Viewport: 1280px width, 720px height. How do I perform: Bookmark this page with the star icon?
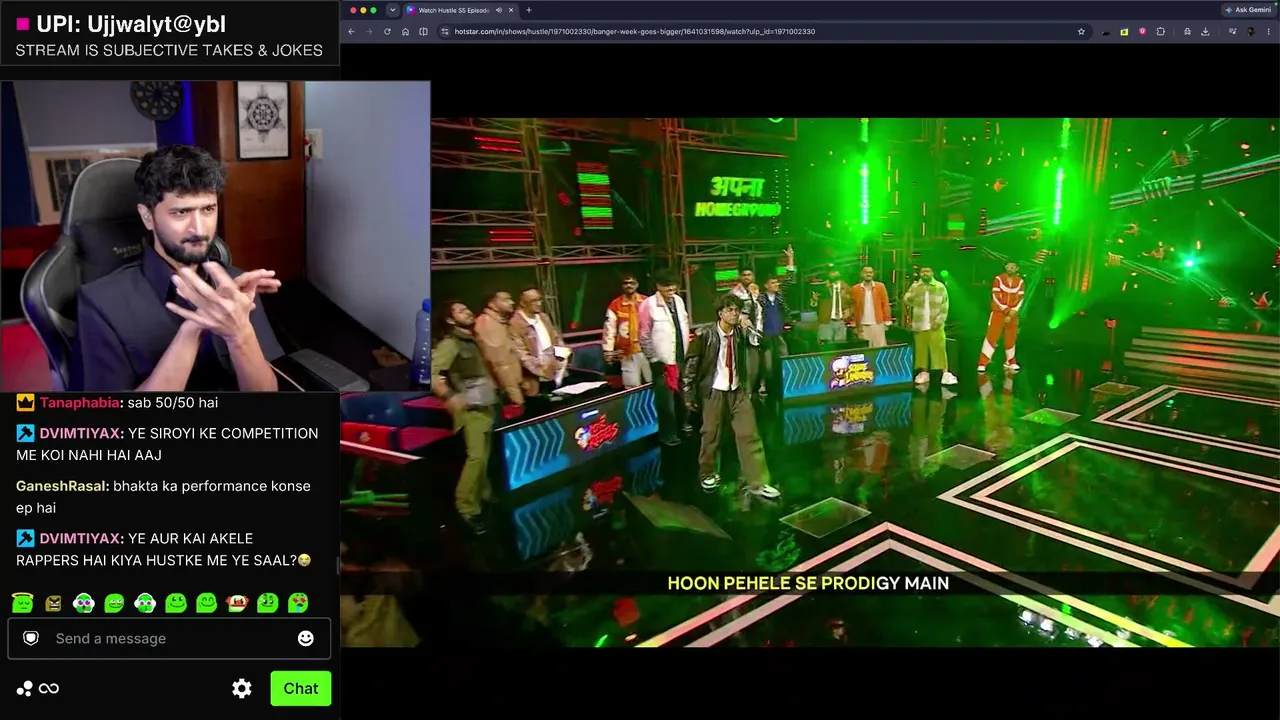point(1081,32)
